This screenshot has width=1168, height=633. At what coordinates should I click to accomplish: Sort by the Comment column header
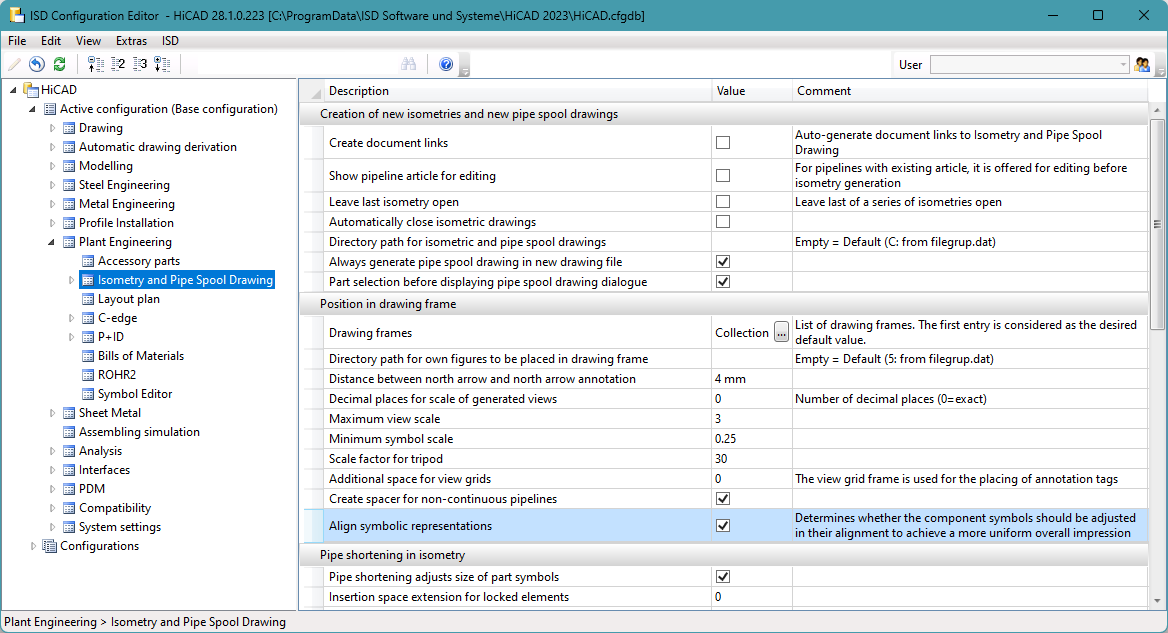point(969,91)
